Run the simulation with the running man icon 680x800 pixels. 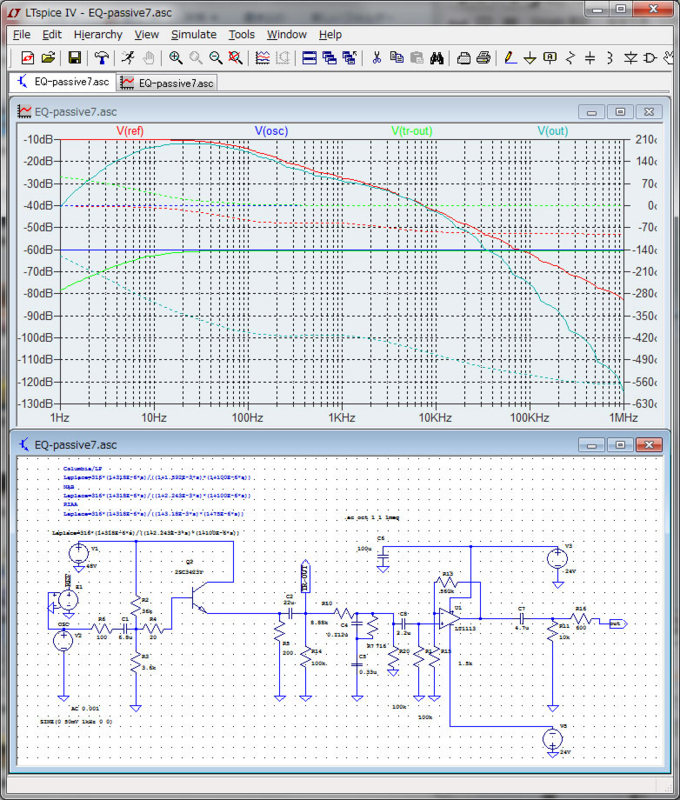128,58
